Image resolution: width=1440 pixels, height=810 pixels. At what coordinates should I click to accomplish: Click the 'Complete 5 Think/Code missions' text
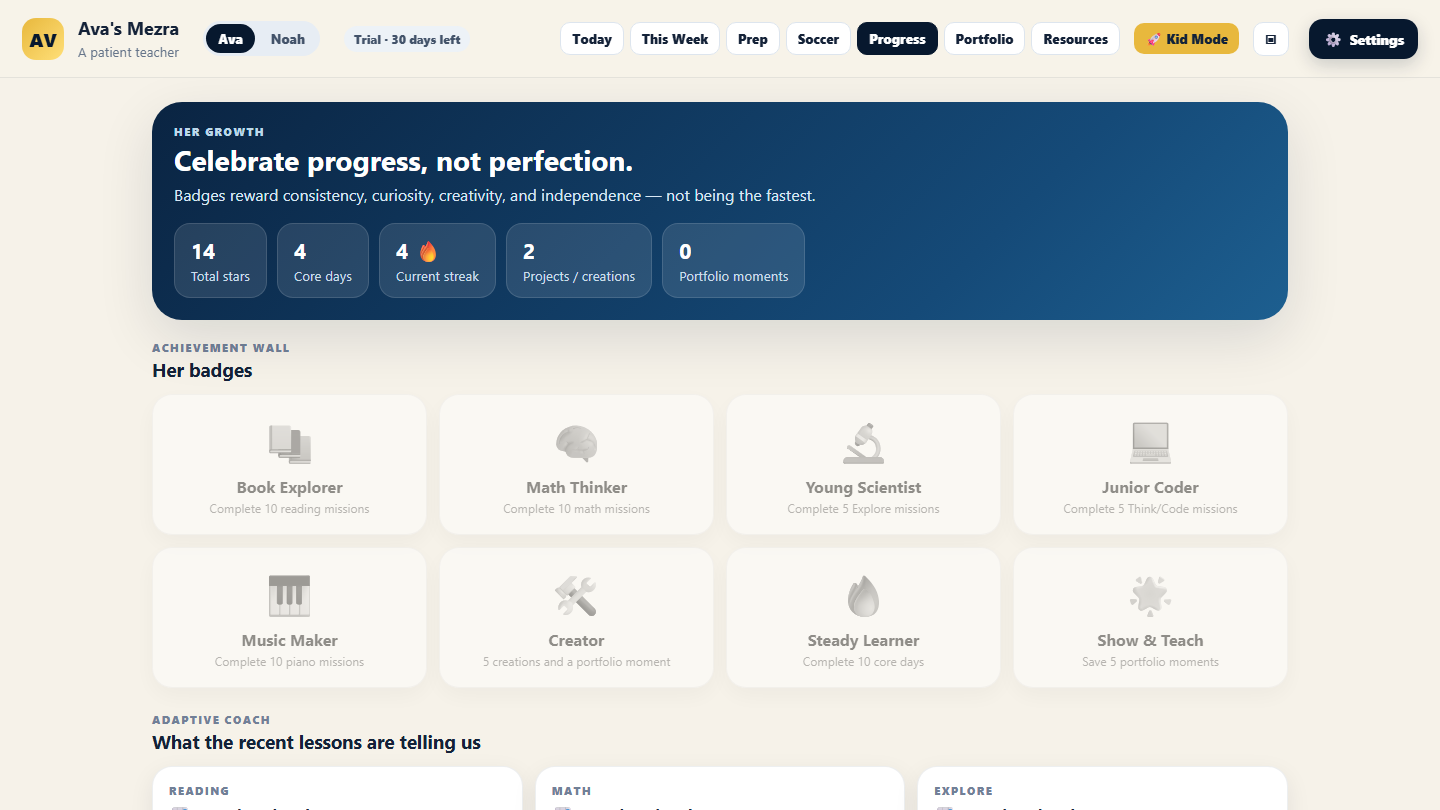1150,509
